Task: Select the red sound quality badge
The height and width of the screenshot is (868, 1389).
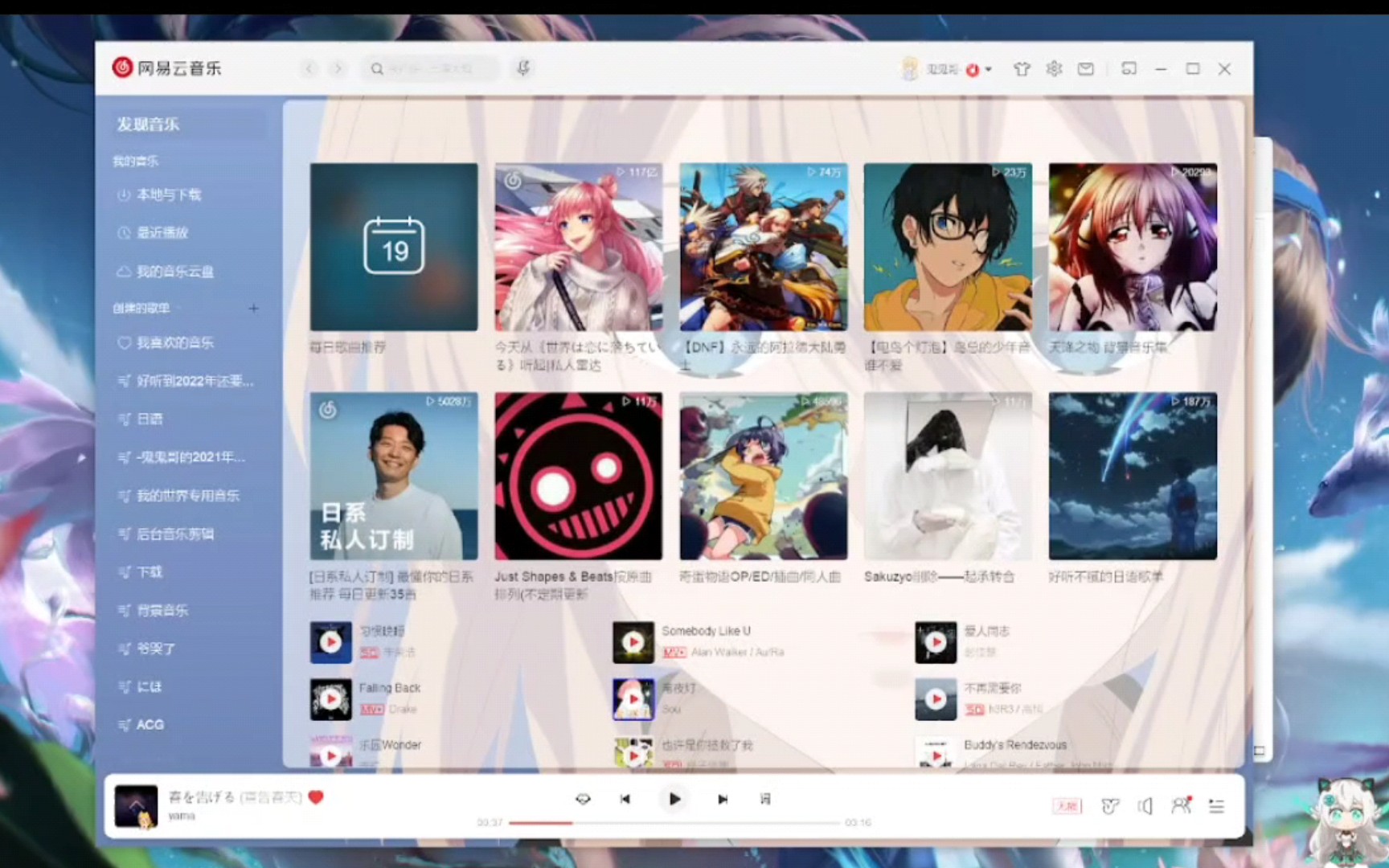Action: (x=1067, y=806)
